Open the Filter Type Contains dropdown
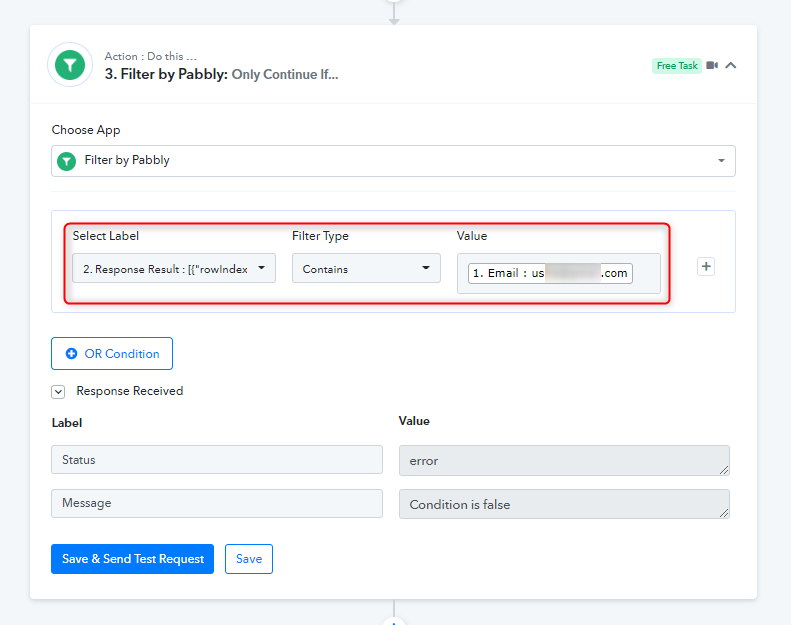This screenshot has height=625, width=791. click(366, 268)
